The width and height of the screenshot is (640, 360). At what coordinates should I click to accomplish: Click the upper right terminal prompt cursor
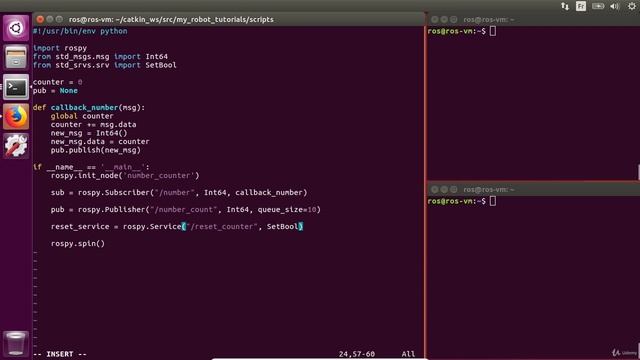coord(493,31)
